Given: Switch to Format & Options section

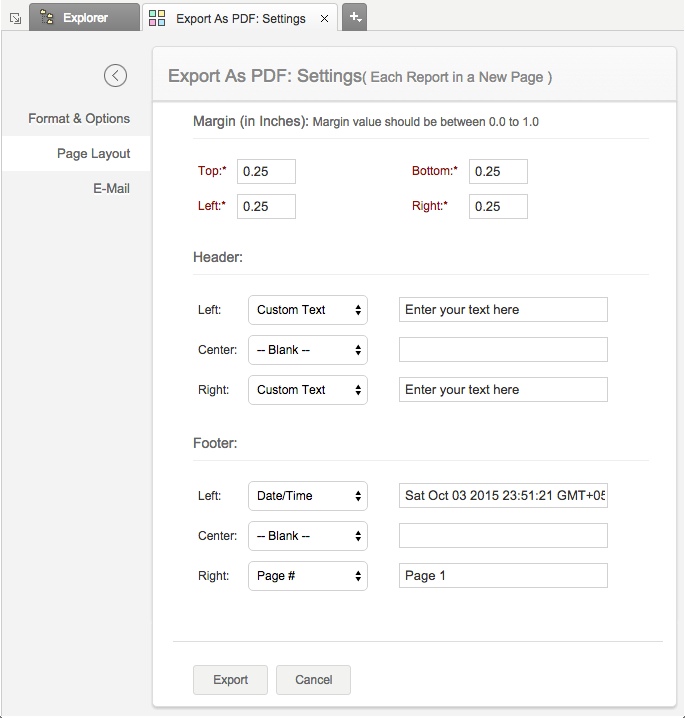Looking at the screenshot, I should coord(79,118).
